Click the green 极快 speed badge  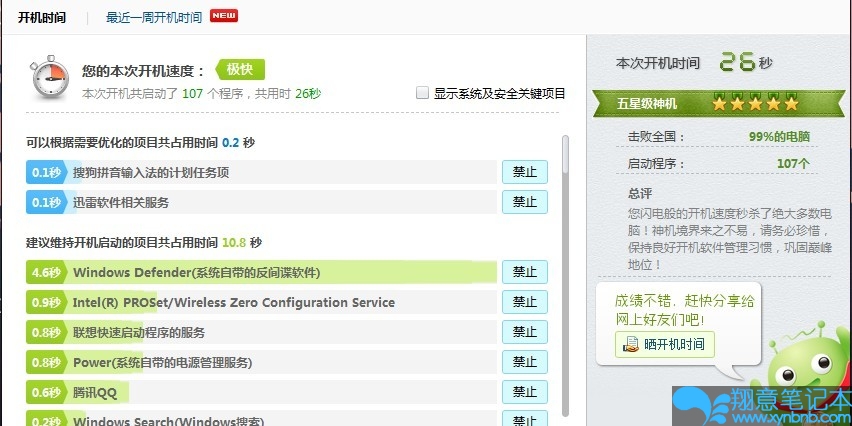pyautogui.click(x=240, y=70)
